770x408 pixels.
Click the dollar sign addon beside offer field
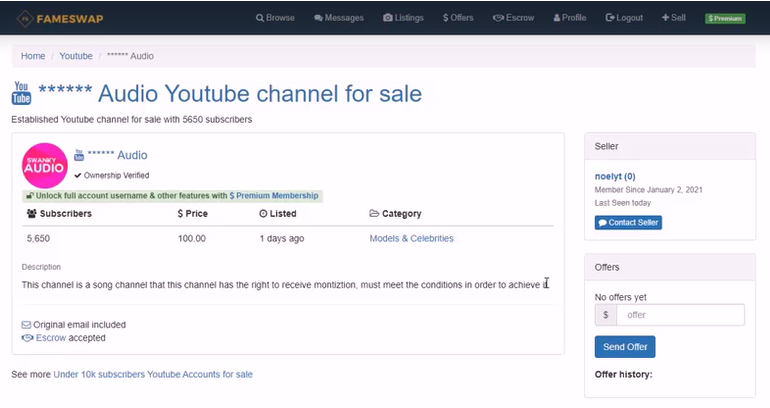coord(605,315)
